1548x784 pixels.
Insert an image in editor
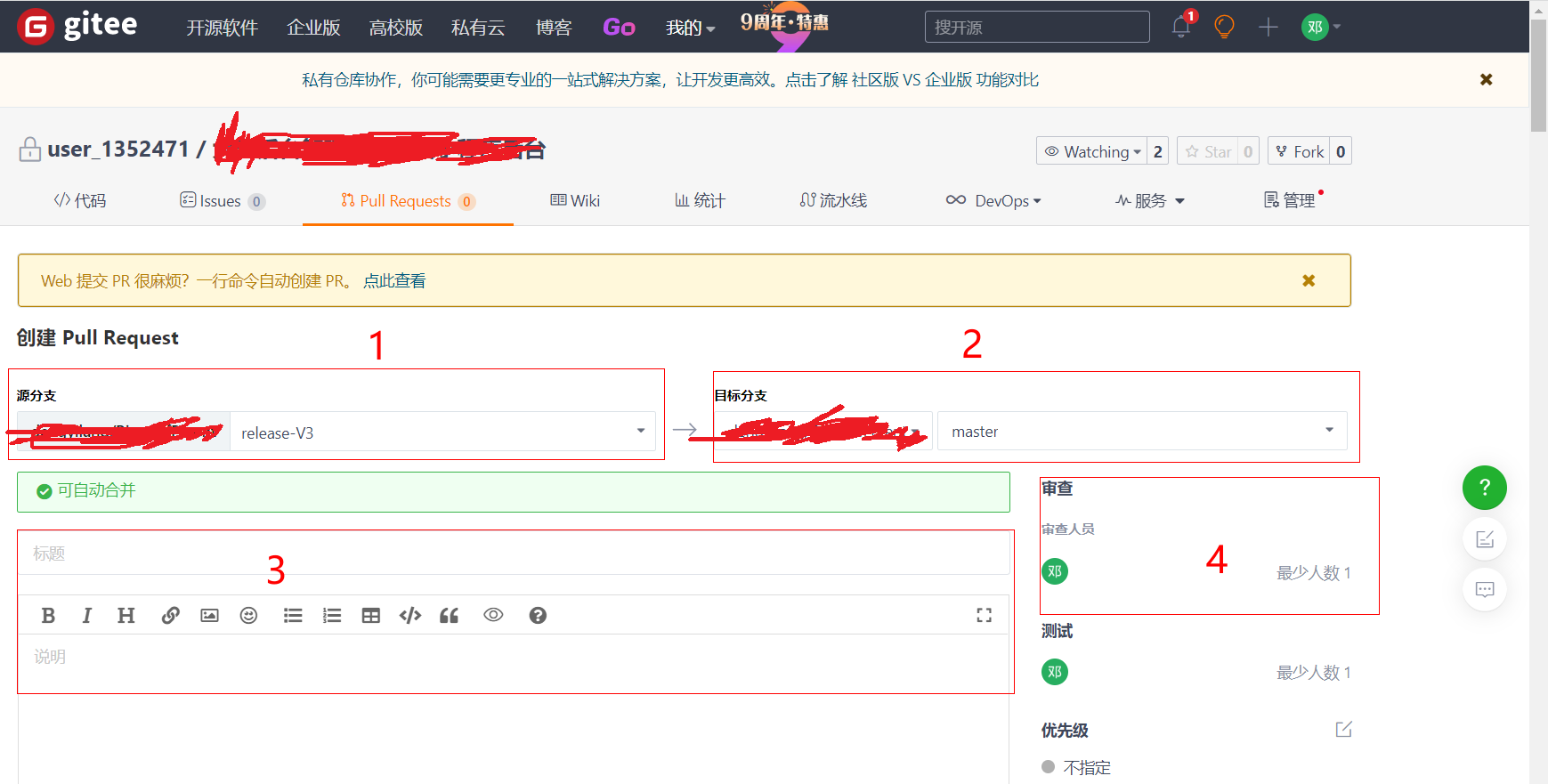tap(209, 615)
